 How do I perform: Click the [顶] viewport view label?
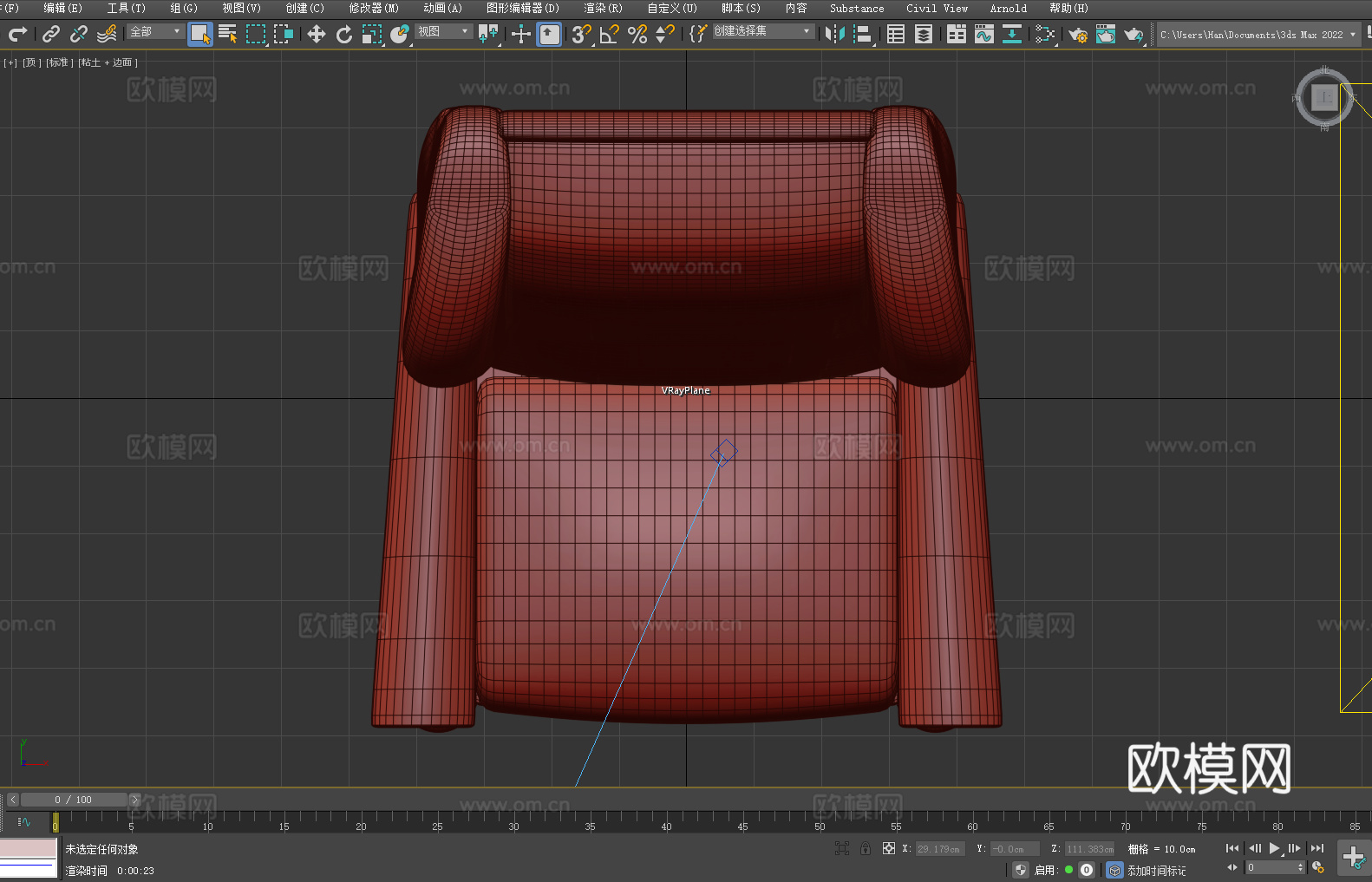click(31, 62)
